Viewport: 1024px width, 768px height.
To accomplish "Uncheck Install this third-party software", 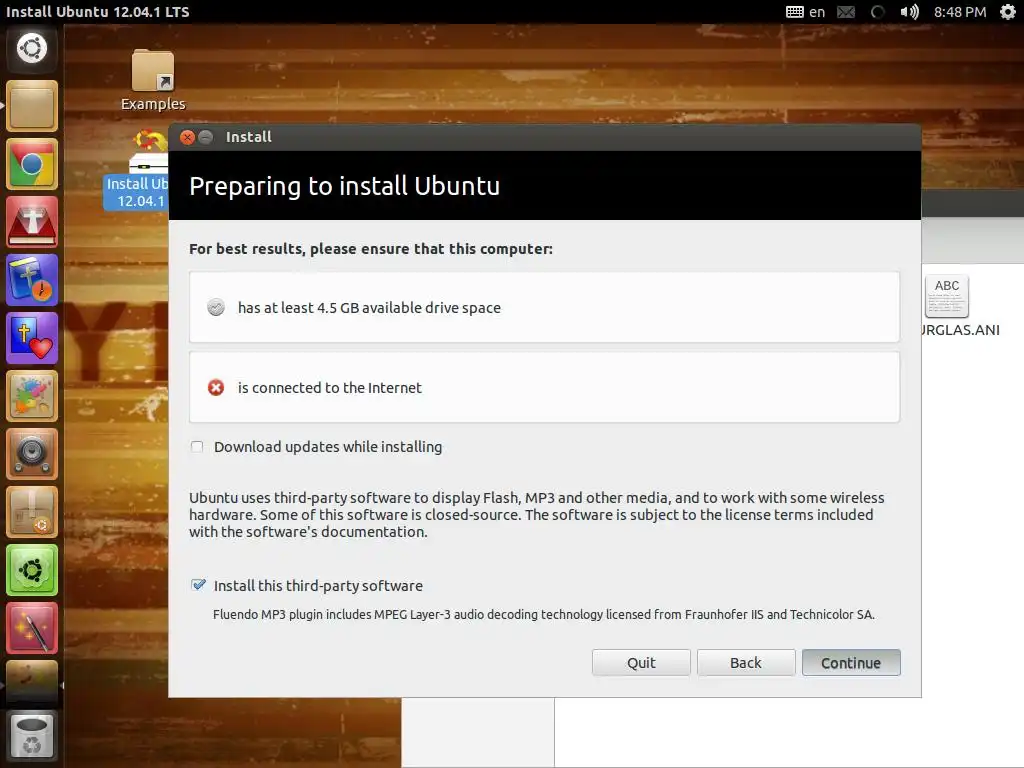I will click(198, 585).
